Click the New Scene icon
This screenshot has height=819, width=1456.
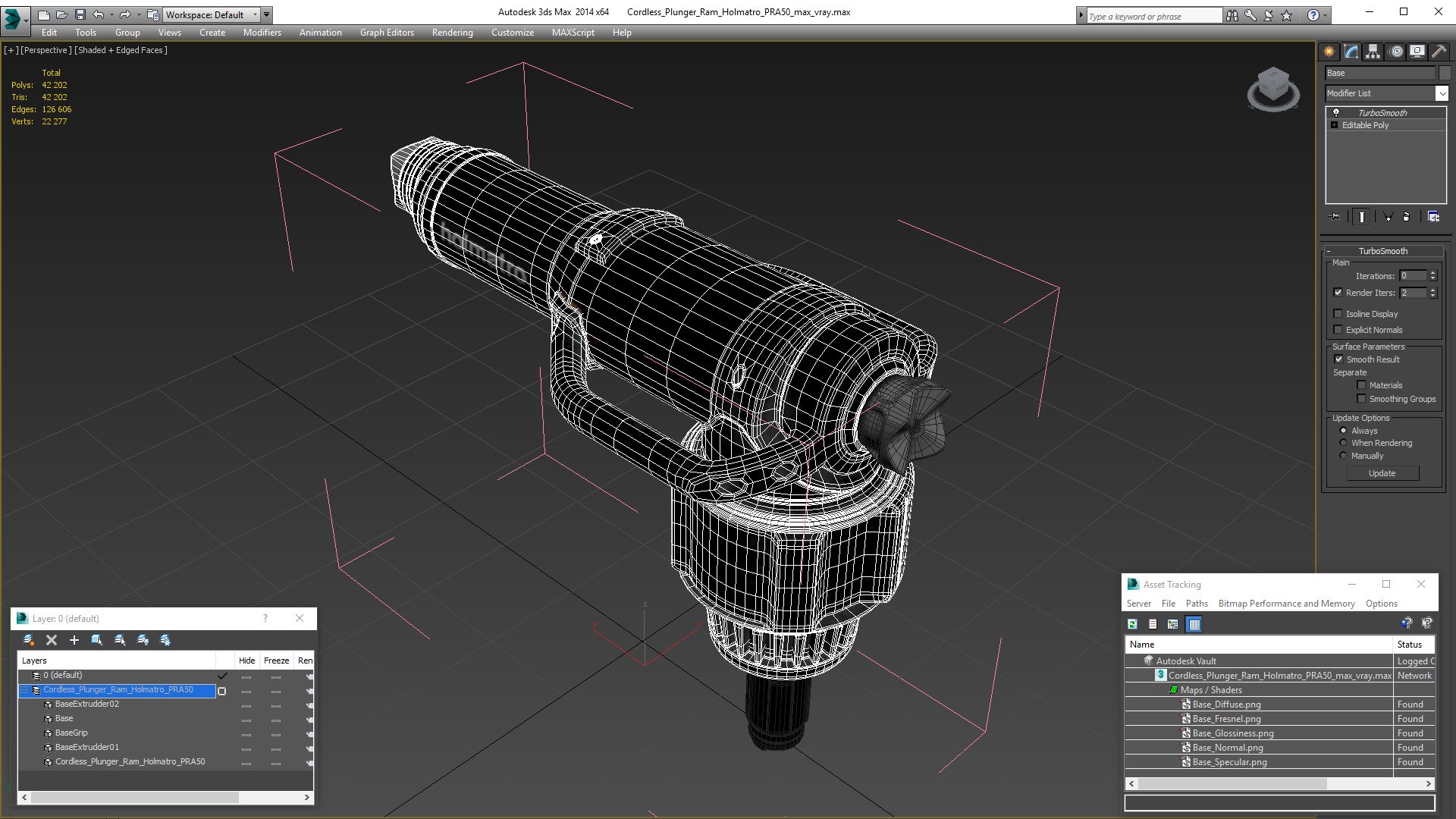point(43,14)
